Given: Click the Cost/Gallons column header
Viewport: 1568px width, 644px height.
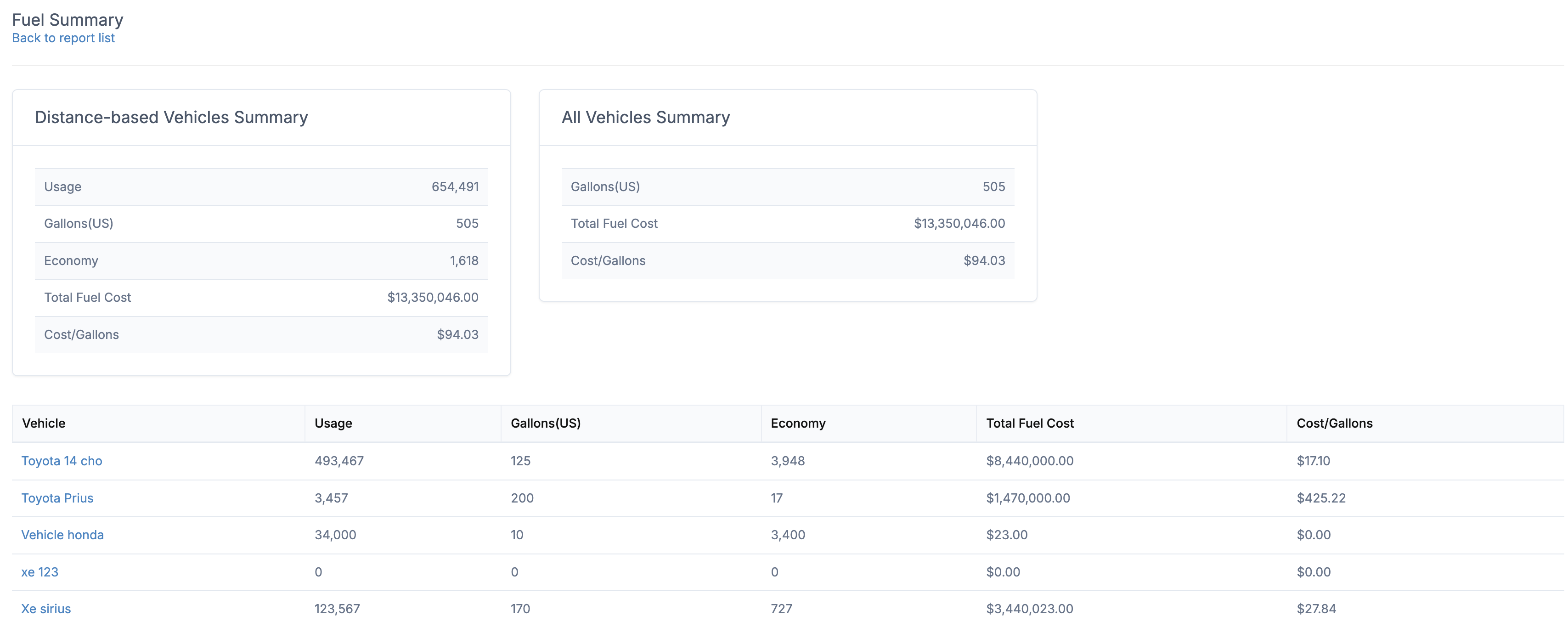Looking at the screenshot, I should click(1334, 423).
